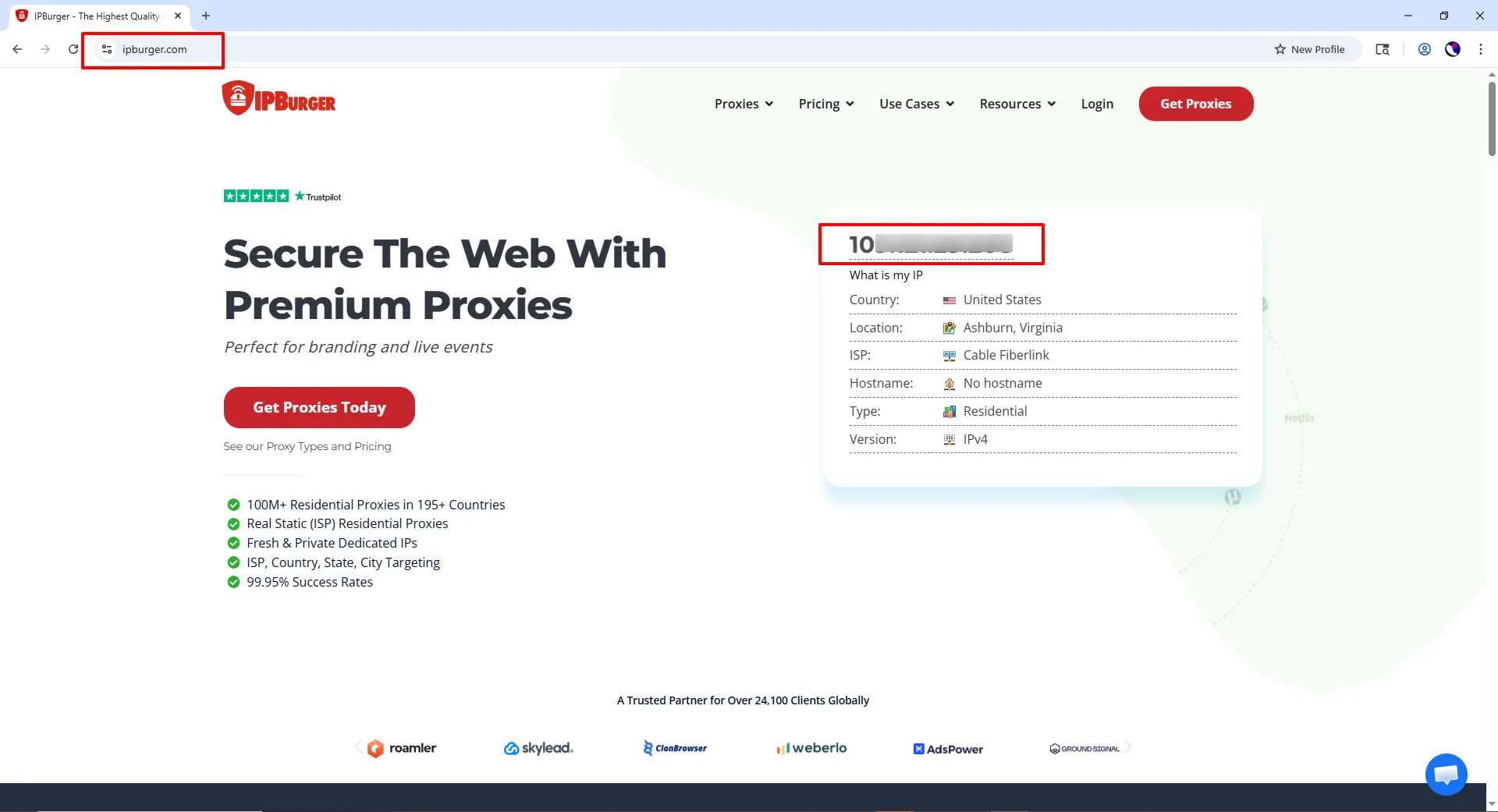Click the 99.95% Success Rates text

(310, 582)
